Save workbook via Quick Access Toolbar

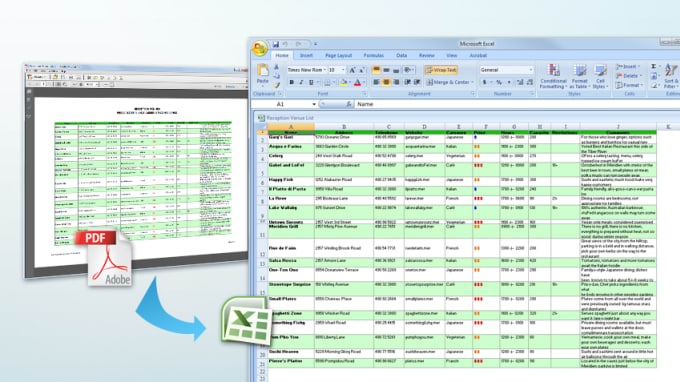[x=275, y=44]
